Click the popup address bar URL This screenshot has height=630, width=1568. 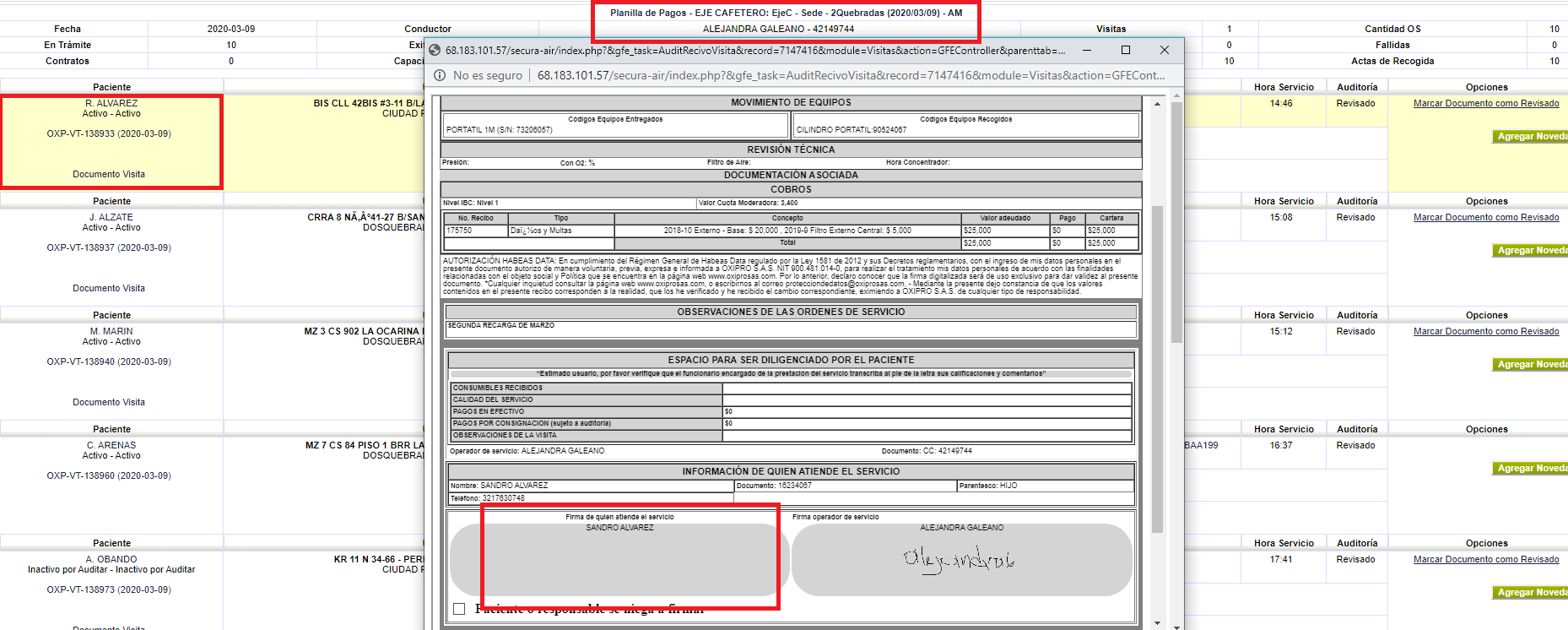[x=851, y=75]
